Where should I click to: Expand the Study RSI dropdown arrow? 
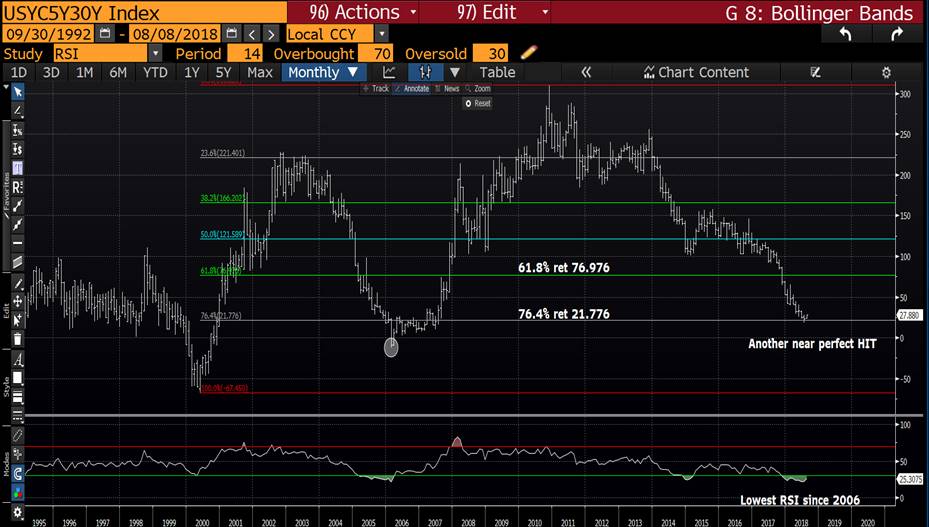155,53
